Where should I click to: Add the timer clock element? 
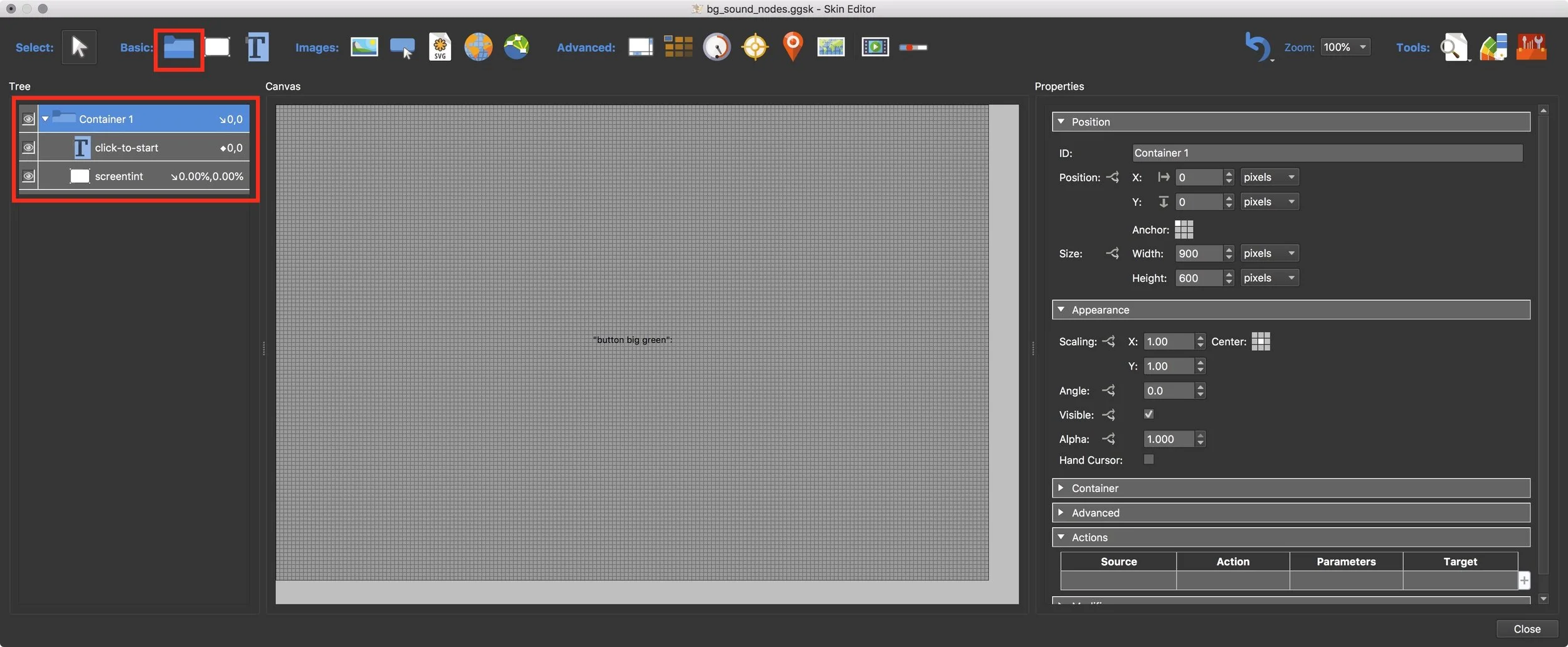pyautogui.click(x=717, y=47)
